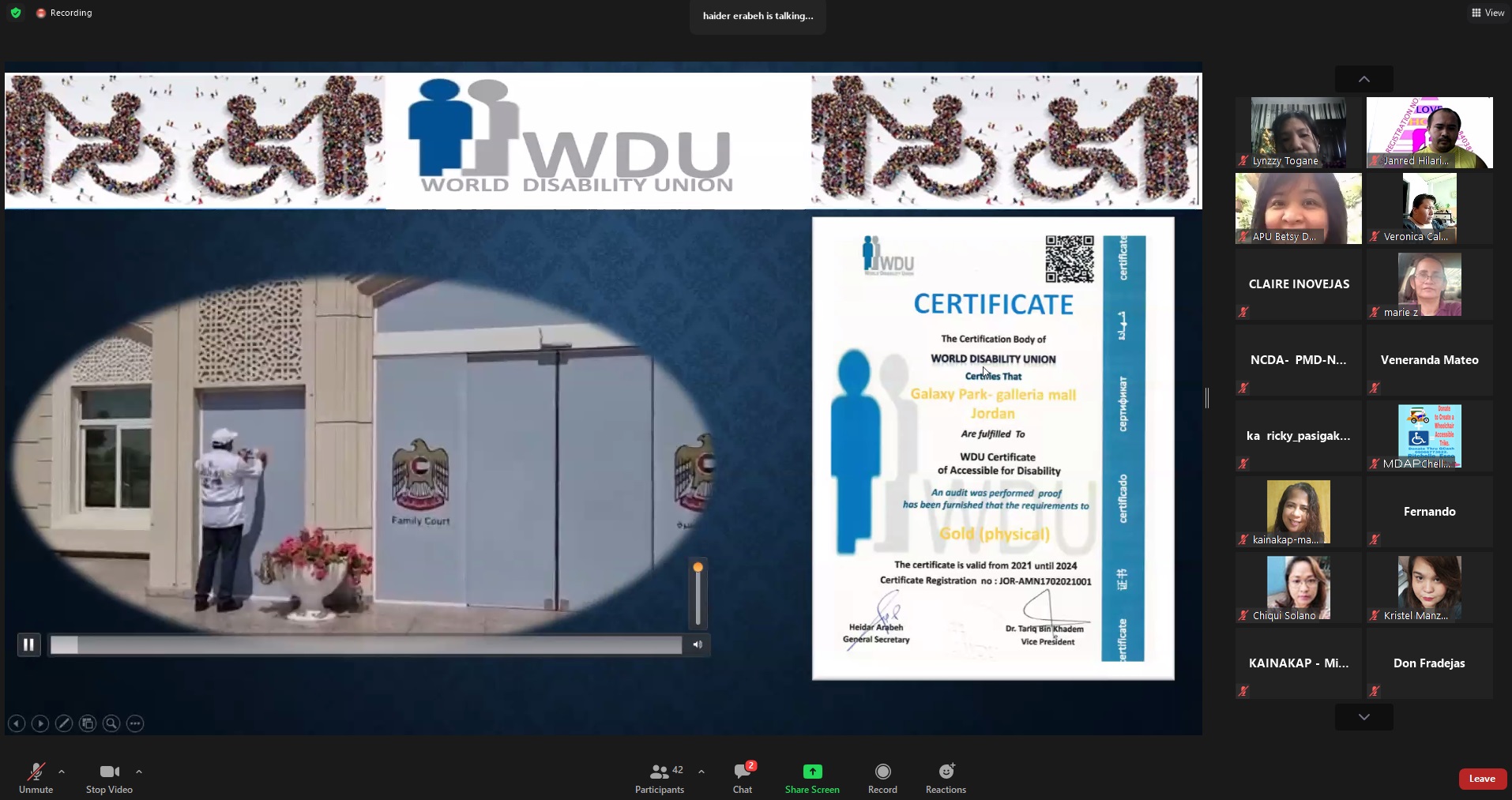The height and width of the screenshot is (800, 1512).
Task: Click the 'haider erabeh is talking...' notice
Action: (758, 16)
